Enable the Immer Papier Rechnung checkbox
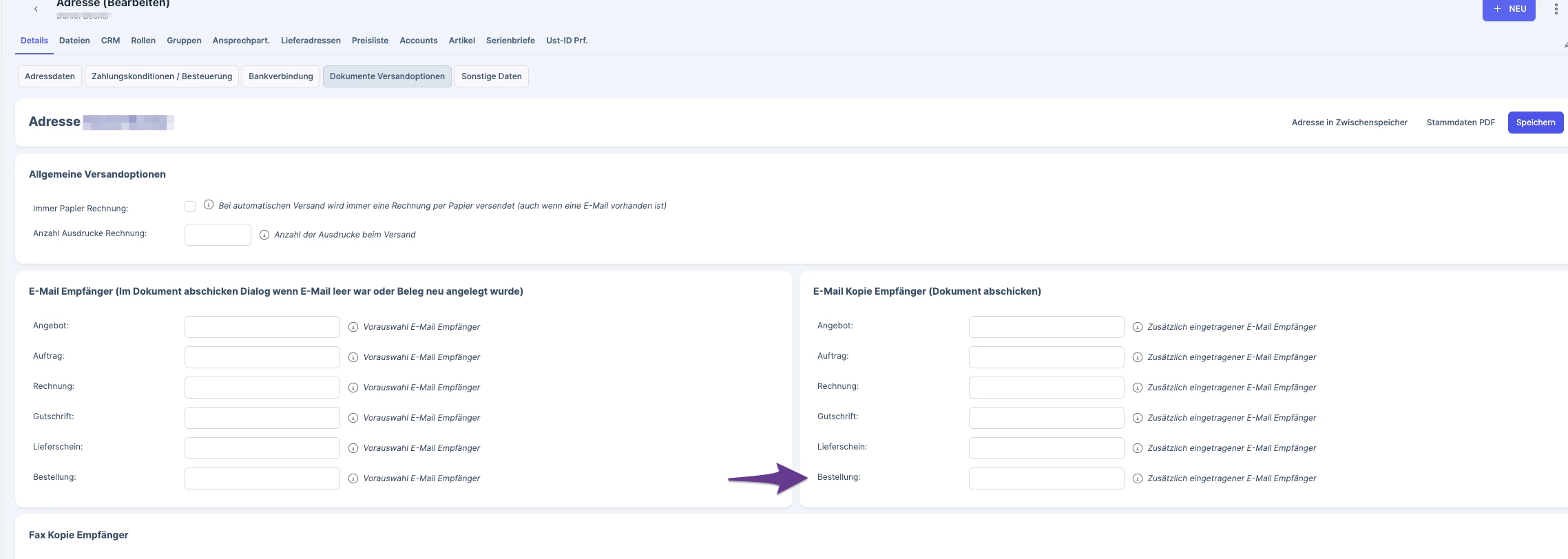Screen dimensions: 1568x559 coord(190,207)
